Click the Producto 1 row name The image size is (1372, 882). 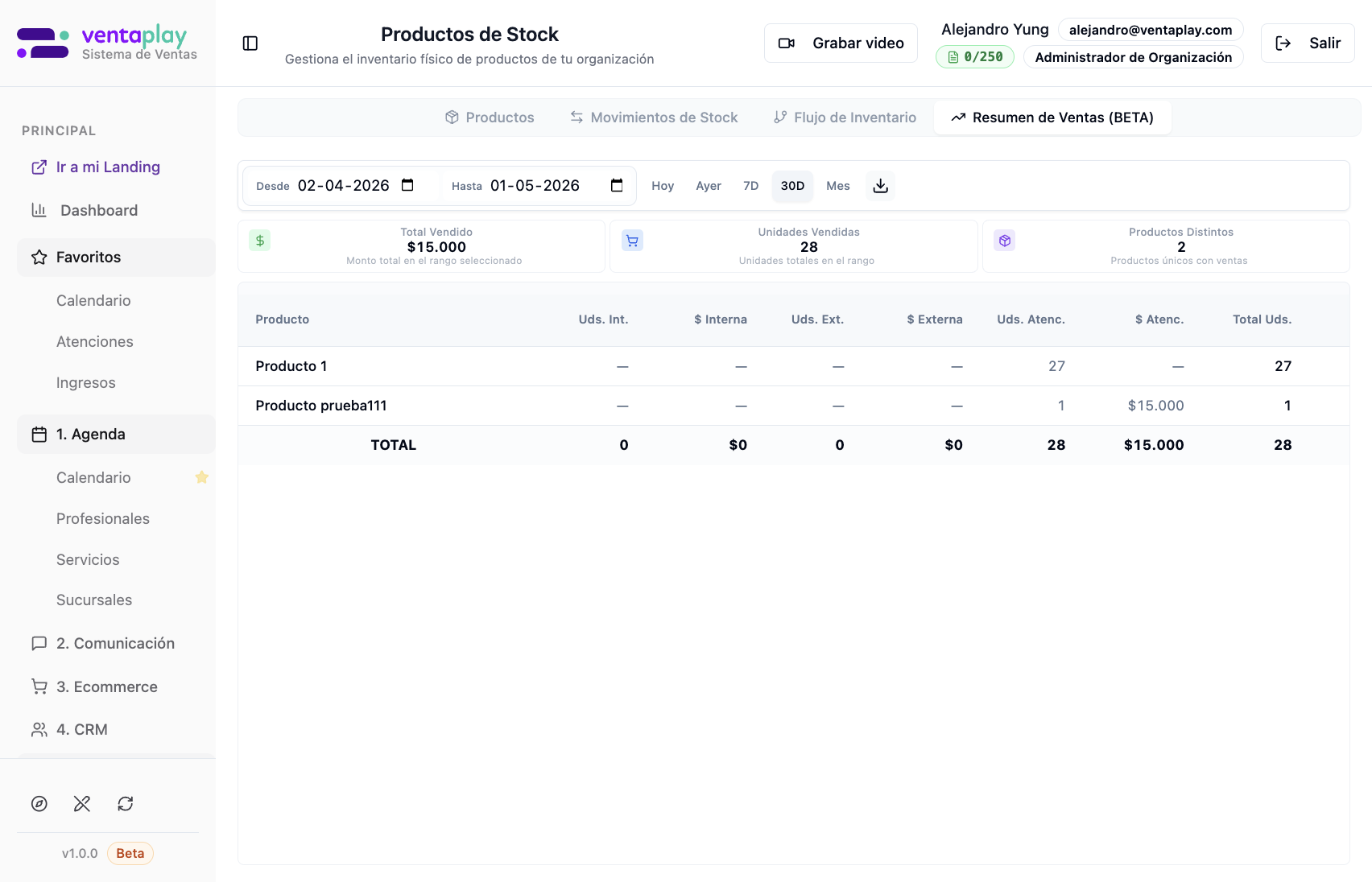pos(291,366)
